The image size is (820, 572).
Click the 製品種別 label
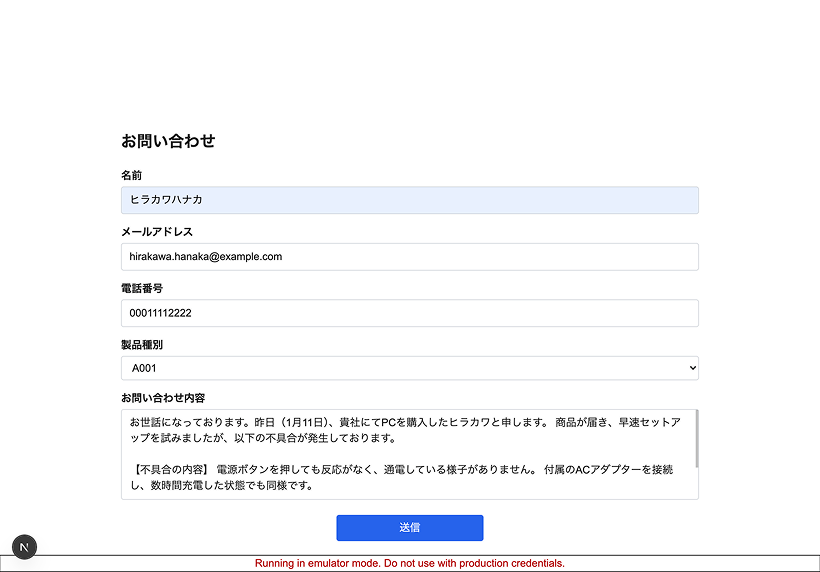coord(142,344)
